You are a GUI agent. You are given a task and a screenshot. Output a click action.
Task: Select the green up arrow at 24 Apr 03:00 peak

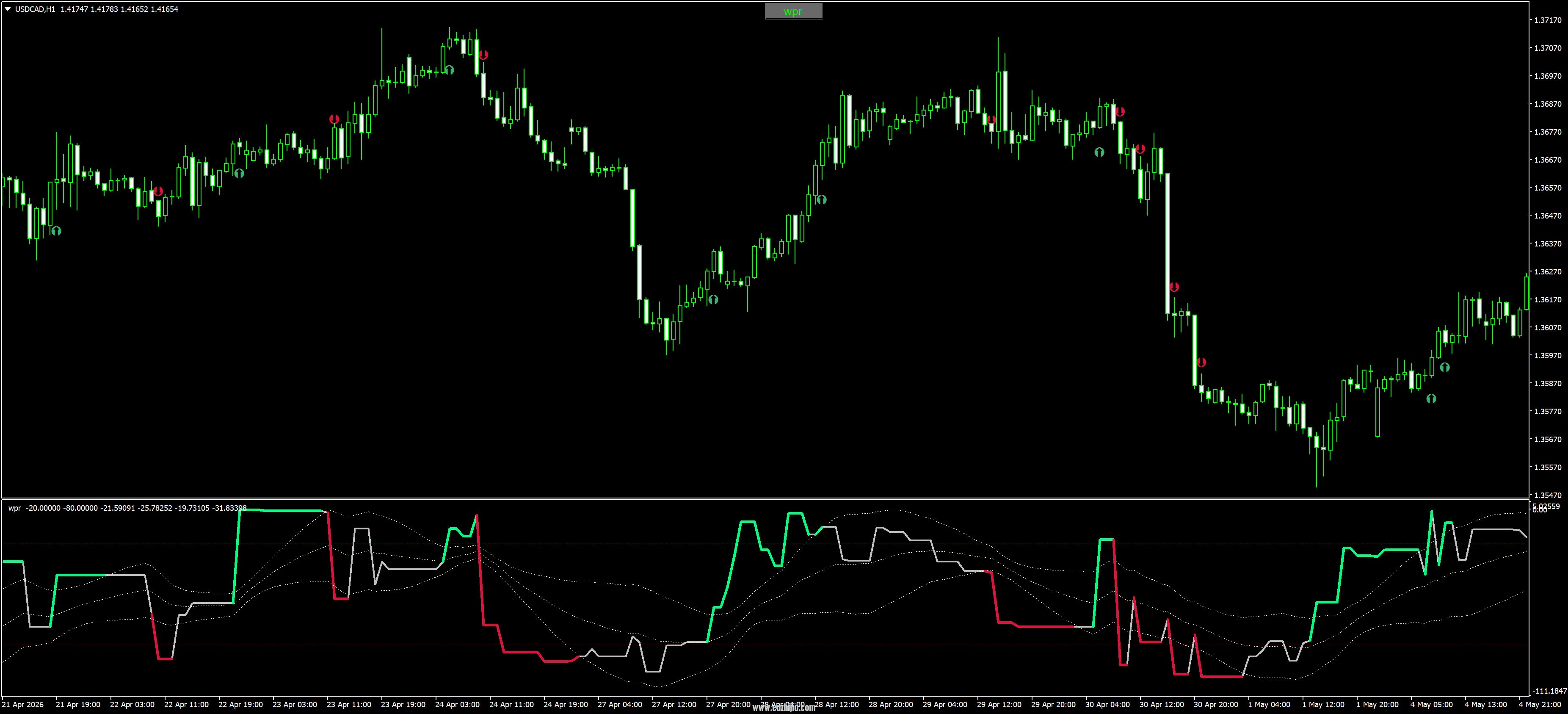449,70
